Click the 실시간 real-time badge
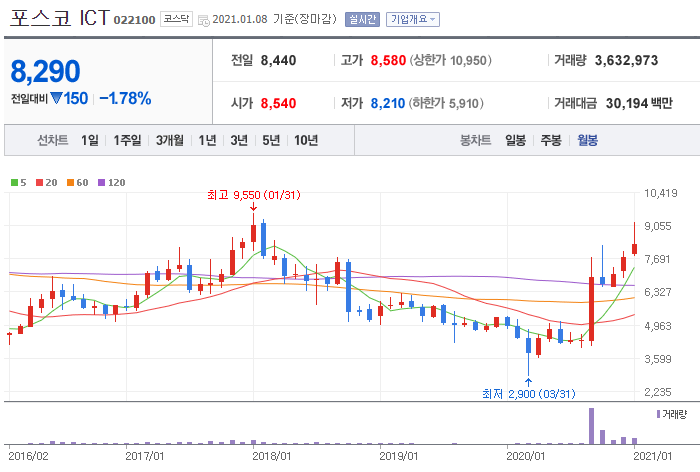This screenshot has height=472, width=700. point(362,19)
